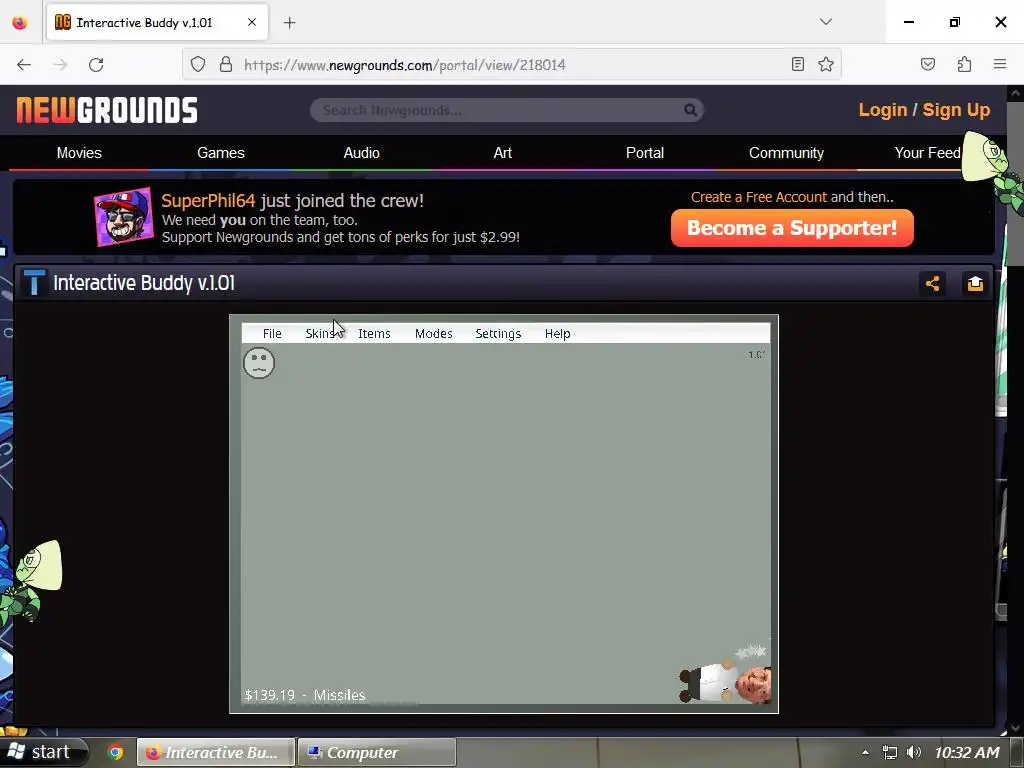Viewport: 1024px width, 768px height.
Task: Click the buddy mood face icon
Action: [259, 362]
